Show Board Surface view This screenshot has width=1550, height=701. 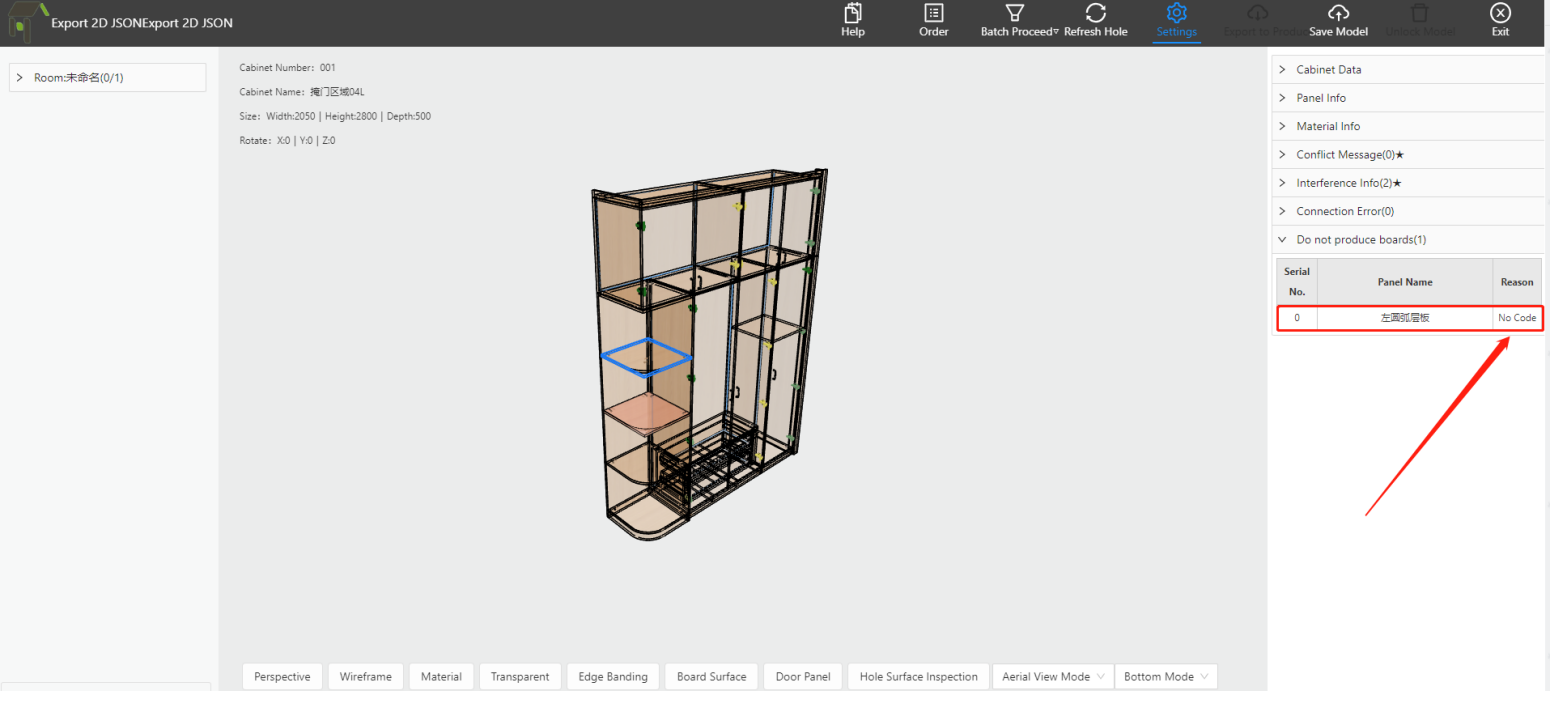(x=711, y=677)
